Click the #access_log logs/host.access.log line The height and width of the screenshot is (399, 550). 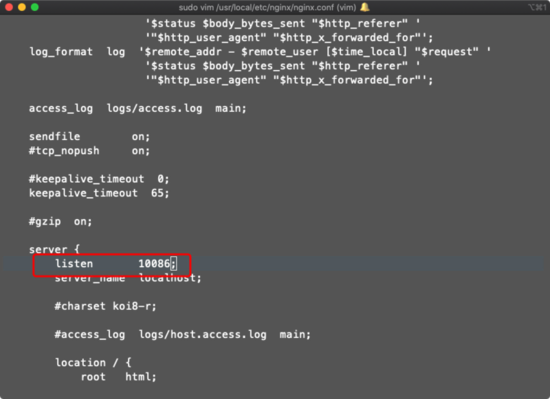coord(182,334)
